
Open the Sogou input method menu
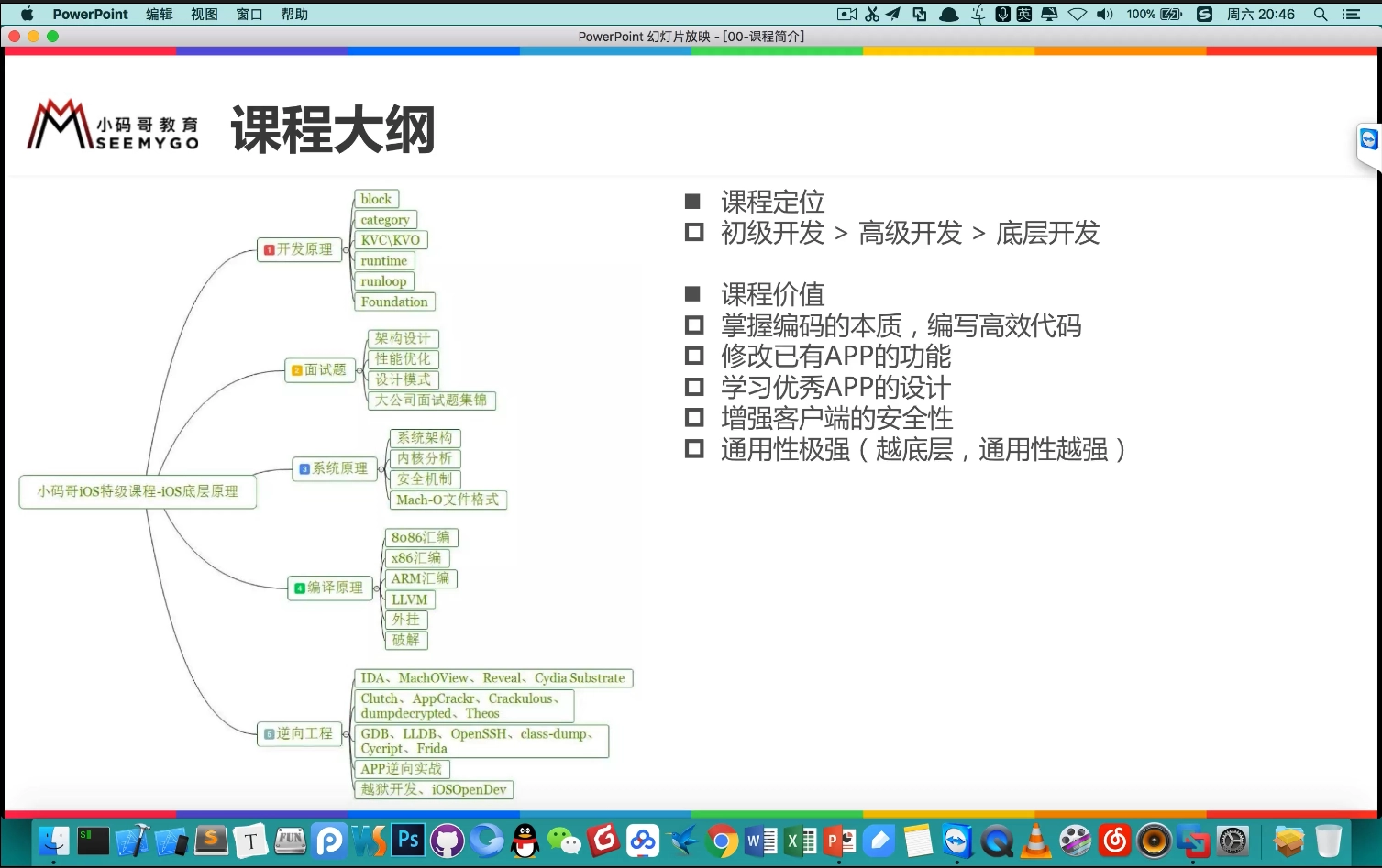[x=1203, y=14]
